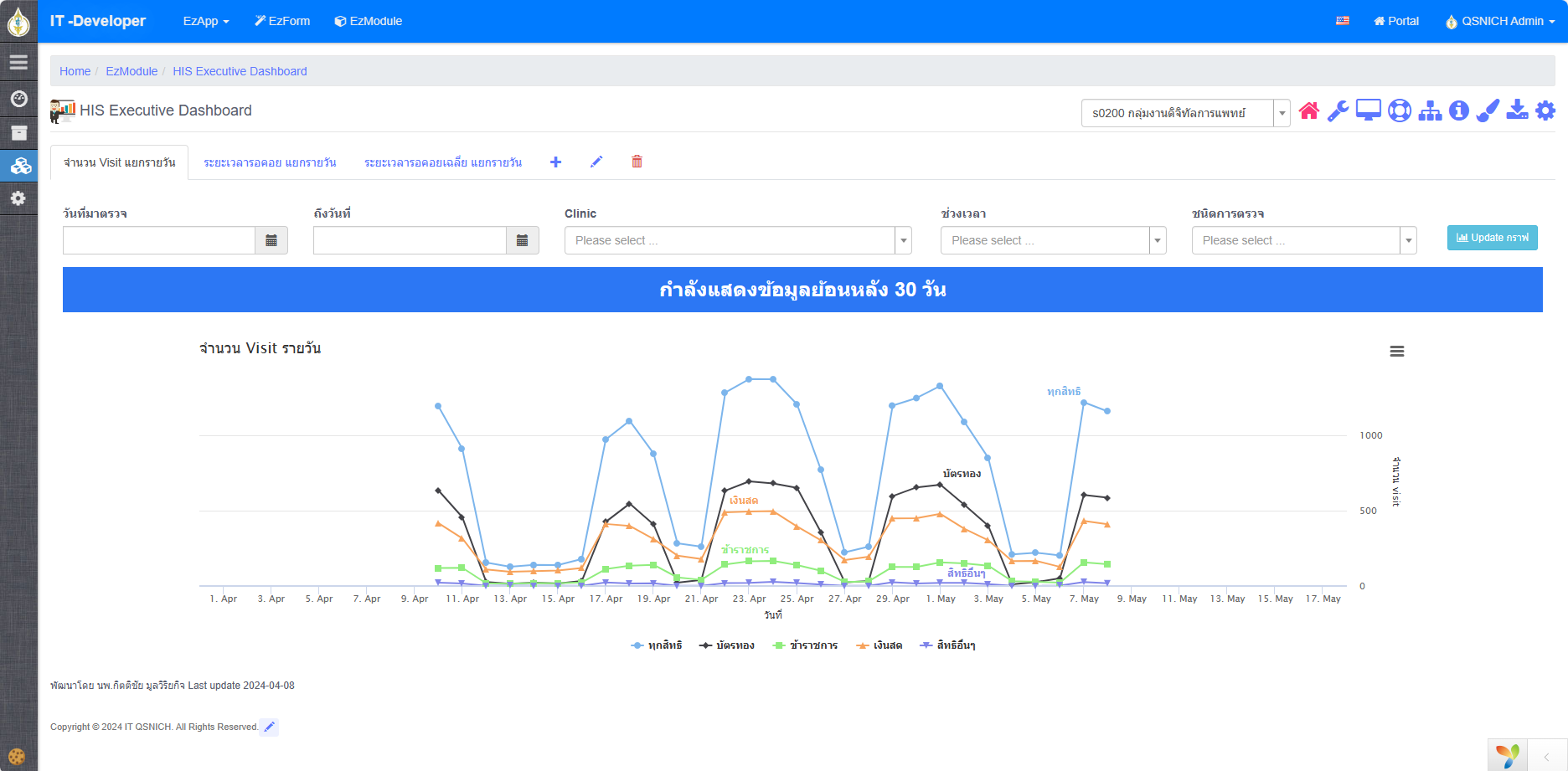Click the pink home icon in toolbar
This screenshot has width=1568, height=771.
[x=1309, y=111]
